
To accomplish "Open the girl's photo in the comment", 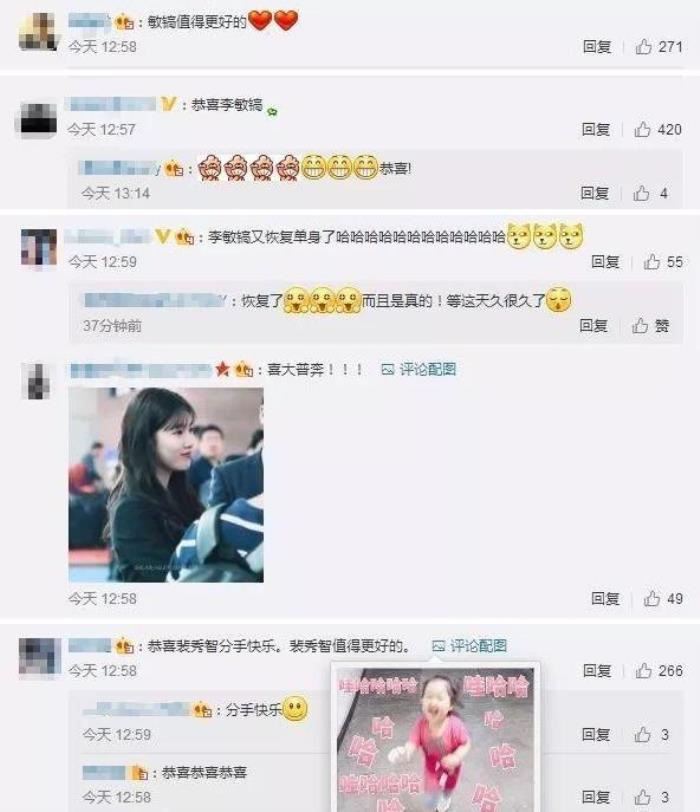I will [166, 485].
